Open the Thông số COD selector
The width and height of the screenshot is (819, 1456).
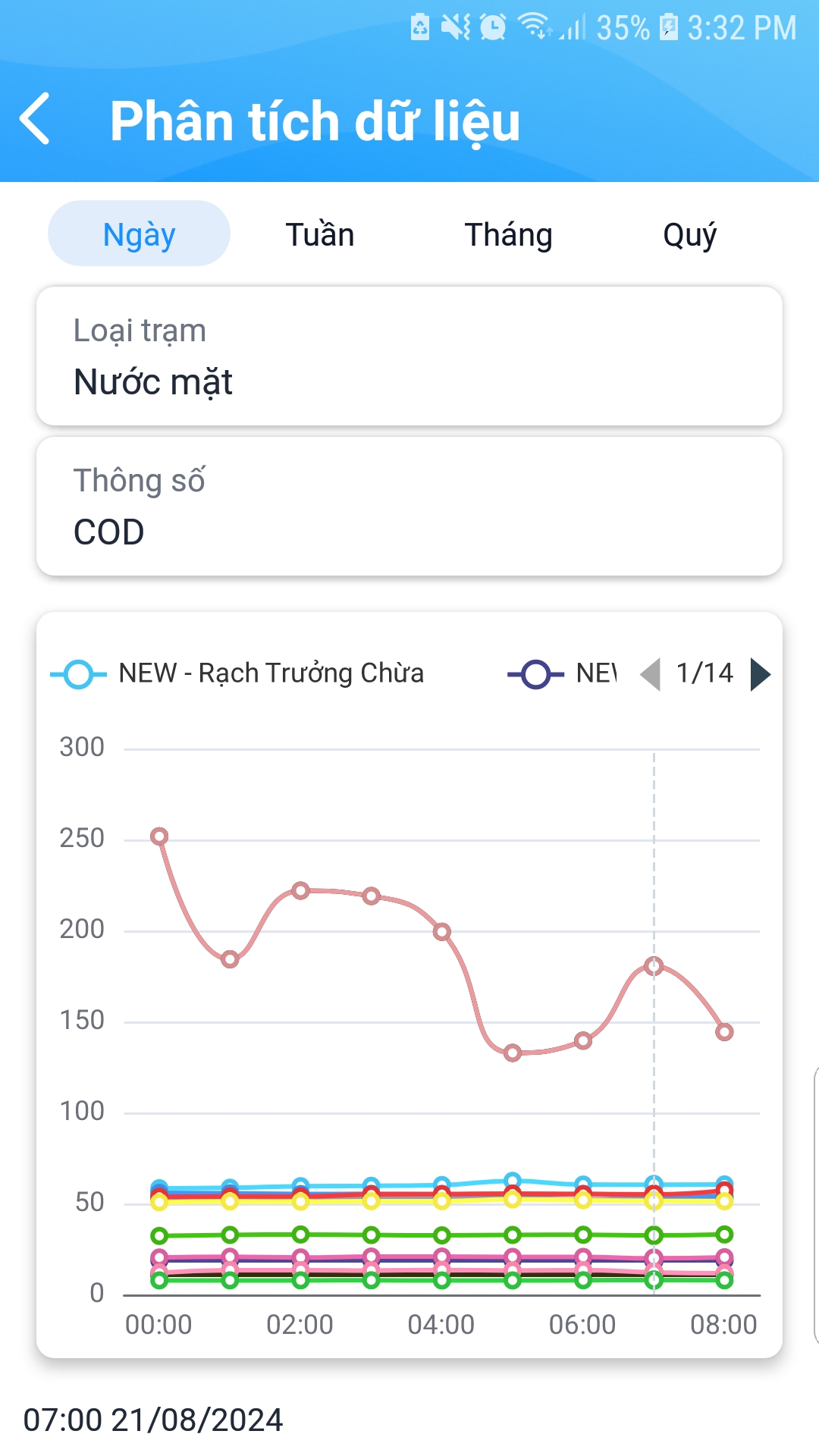[409, 506]
